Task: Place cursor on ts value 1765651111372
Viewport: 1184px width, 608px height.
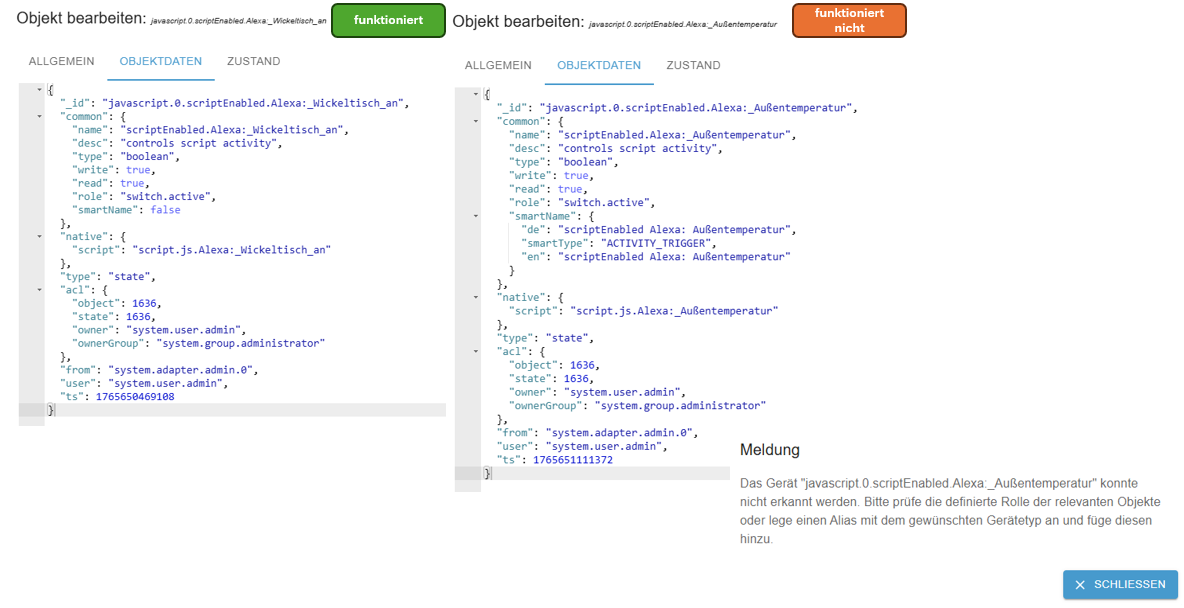Action: tap(572, 460)
